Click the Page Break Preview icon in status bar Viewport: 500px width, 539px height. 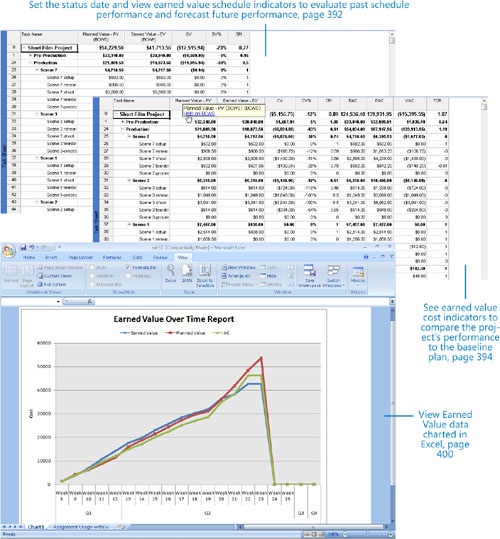(321, 535)
